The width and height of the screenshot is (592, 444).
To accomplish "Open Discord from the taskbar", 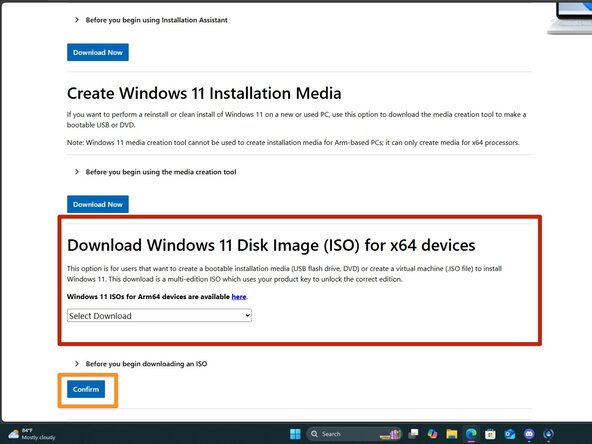I will (x=529, y=434).
